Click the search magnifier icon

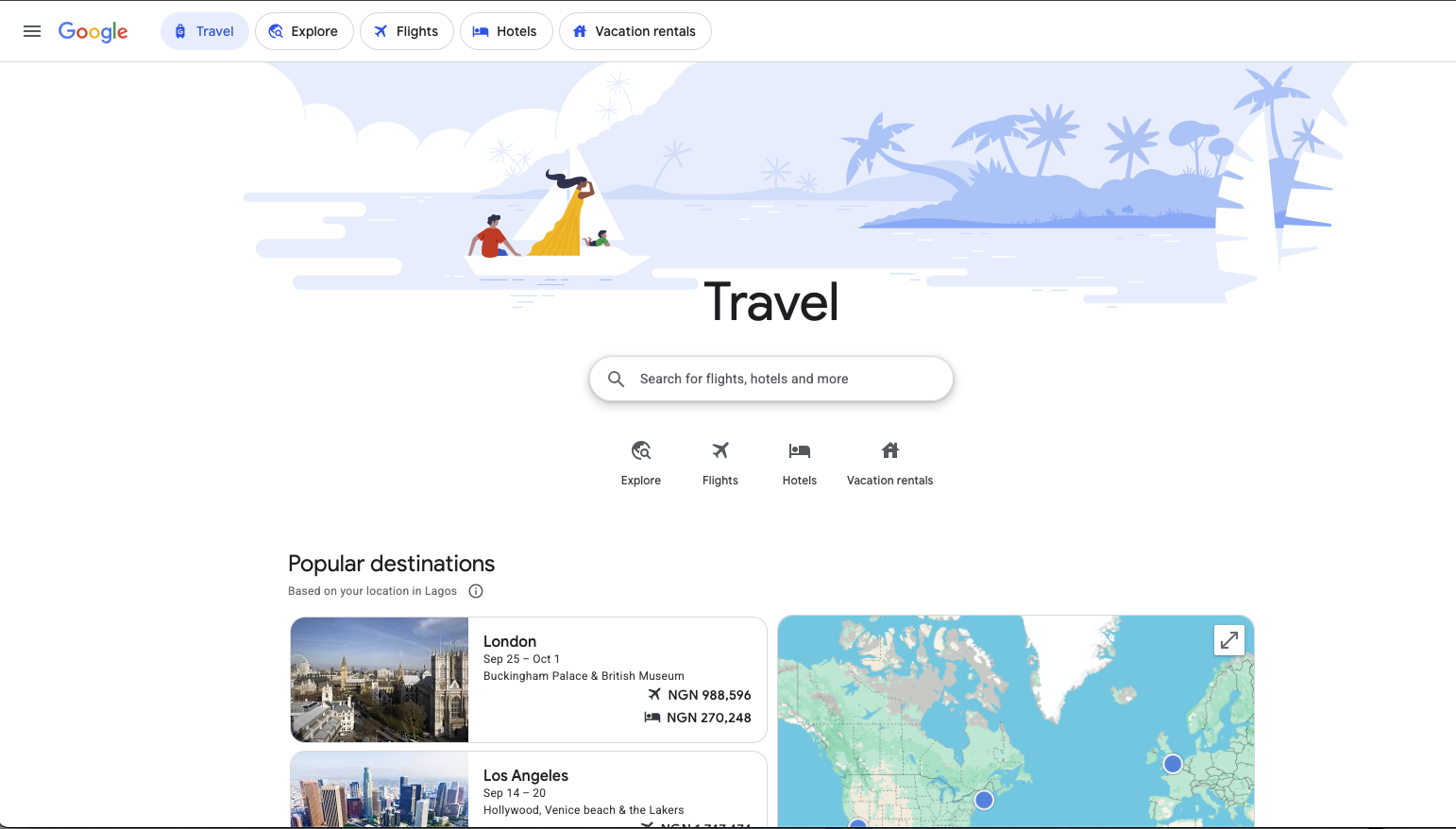click(x=616, y=379)
